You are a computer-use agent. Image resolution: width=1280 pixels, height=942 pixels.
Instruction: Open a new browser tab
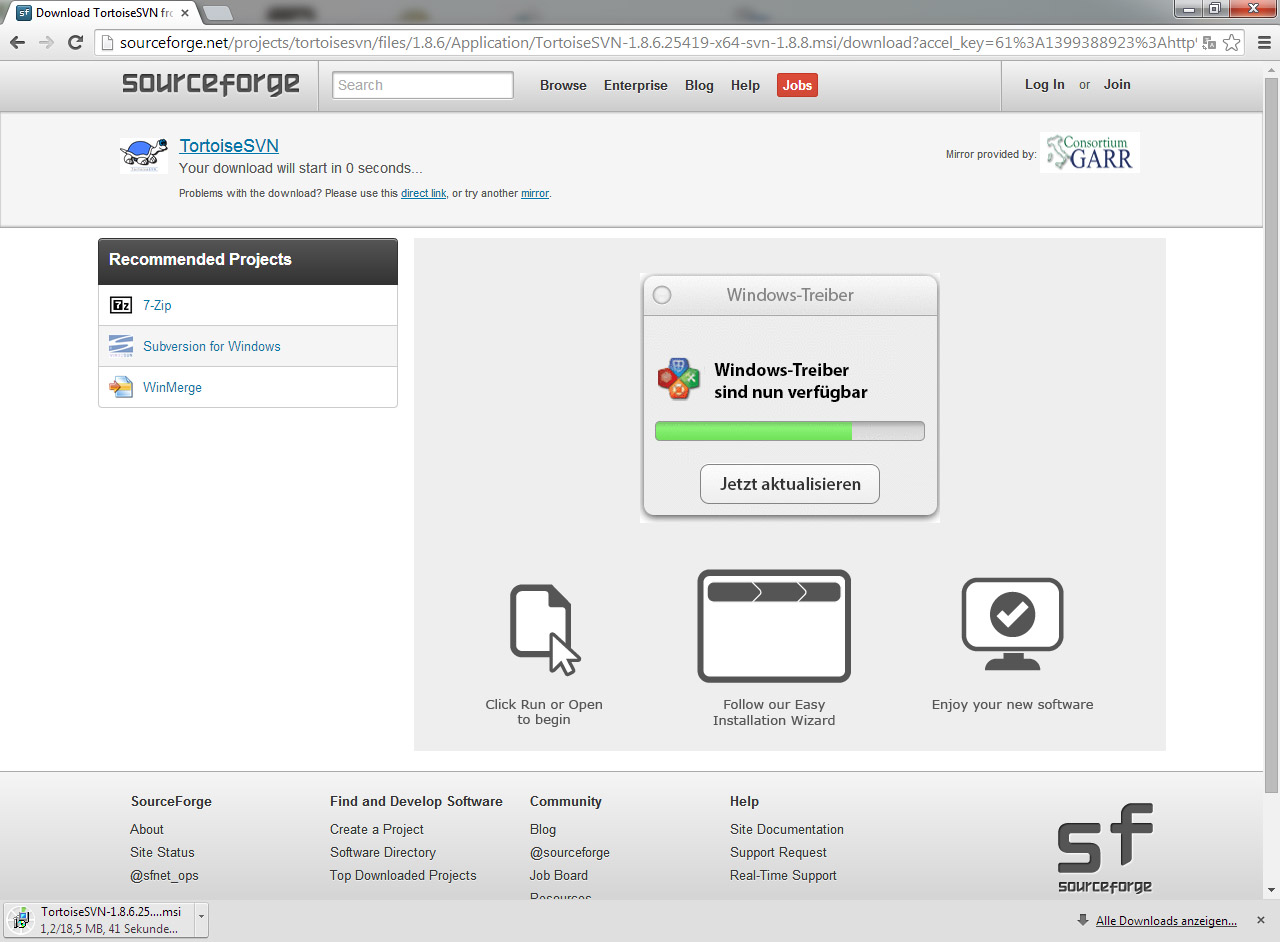click(x=217, y=13)
